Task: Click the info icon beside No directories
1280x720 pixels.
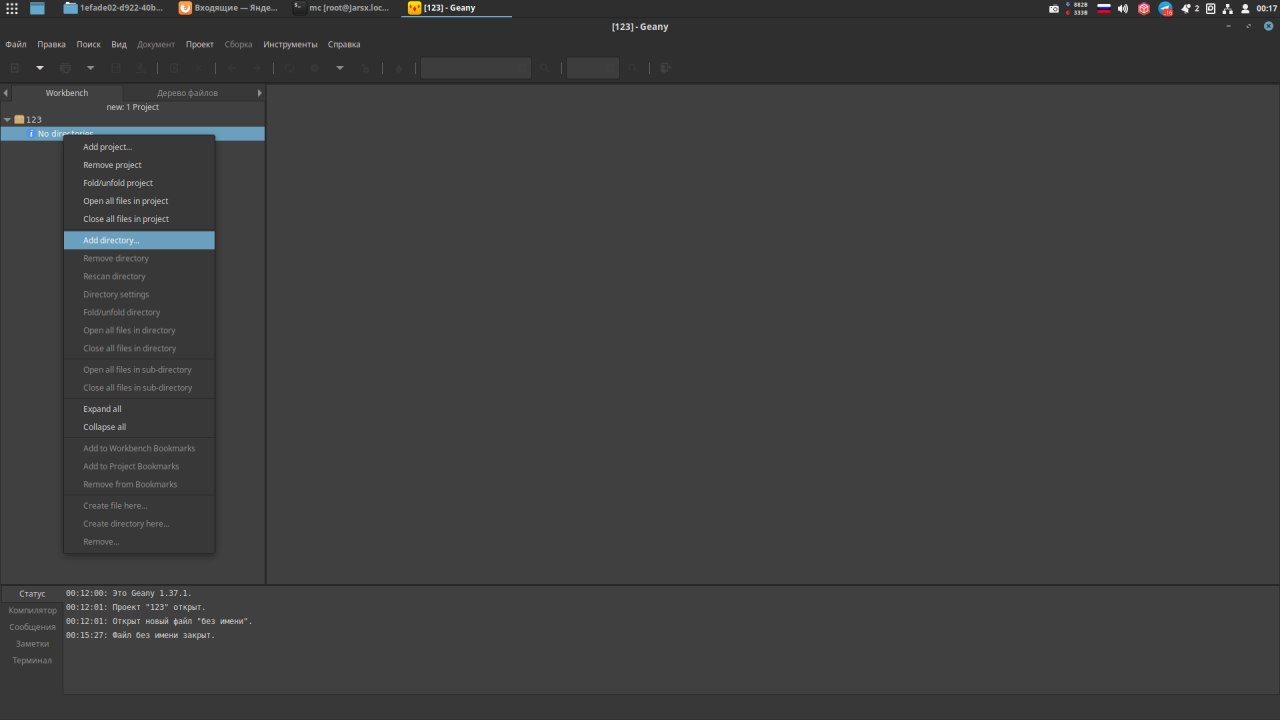Action: pyautogui.click(x=31, y=134)
